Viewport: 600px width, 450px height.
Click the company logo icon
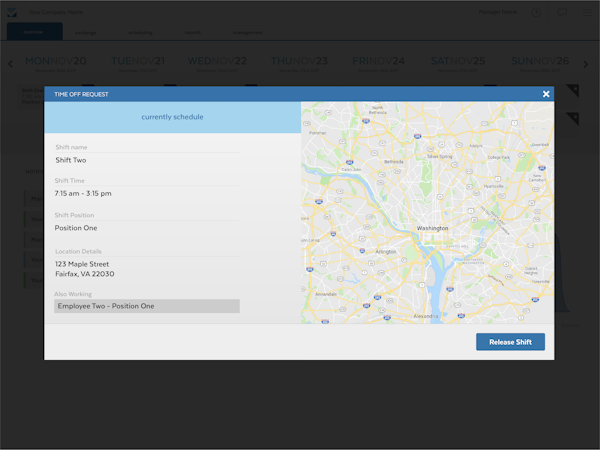pyautogui.click(x=12, y=13)
